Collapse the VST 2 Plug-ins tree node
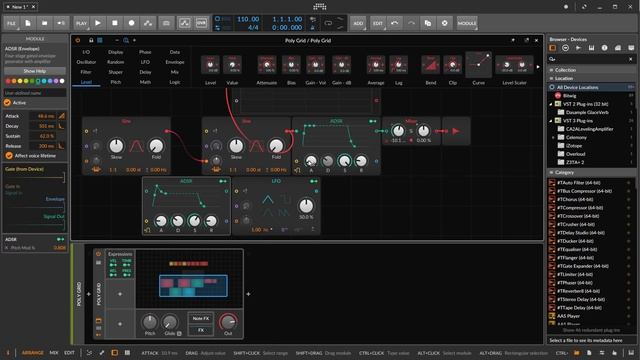640x360 pixels. click(551, 104)
